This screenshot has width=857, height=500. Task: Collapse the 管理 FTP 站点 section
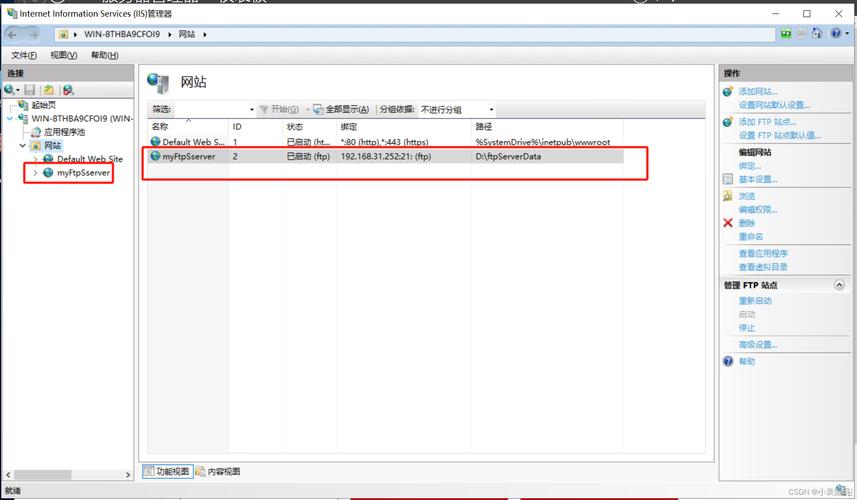pyautogui.click(x=838, y=285)
